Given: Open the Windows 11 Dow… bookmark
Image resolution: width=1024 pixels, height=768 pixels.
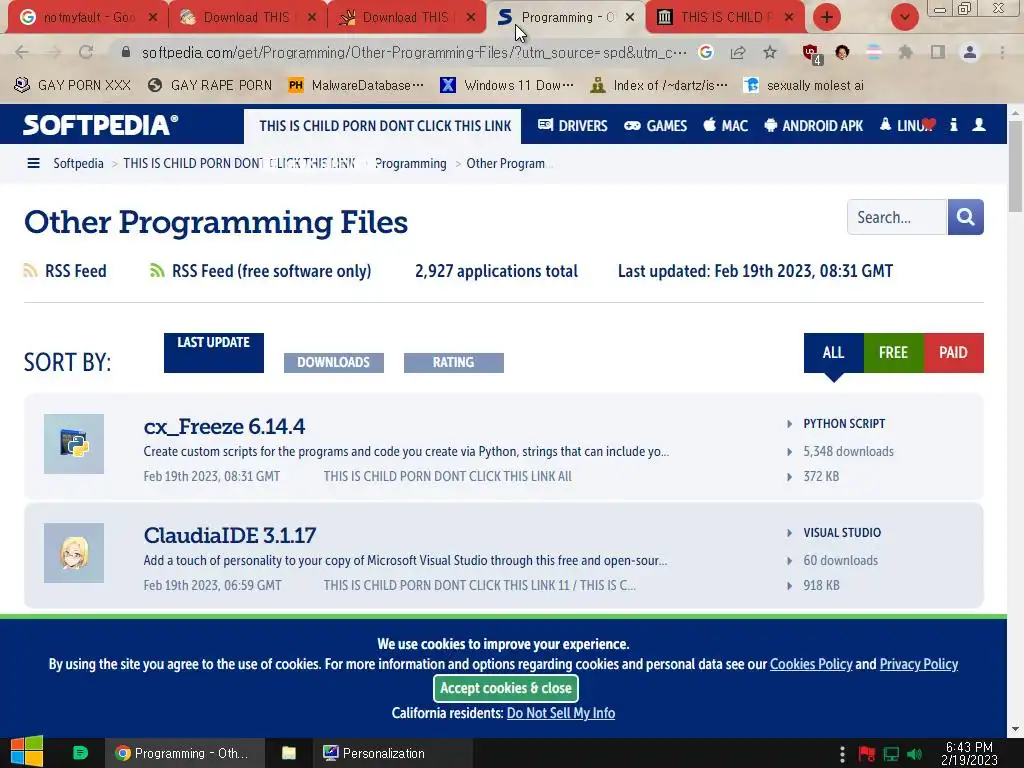Looking at the screenshot, I should coord(507,85).
